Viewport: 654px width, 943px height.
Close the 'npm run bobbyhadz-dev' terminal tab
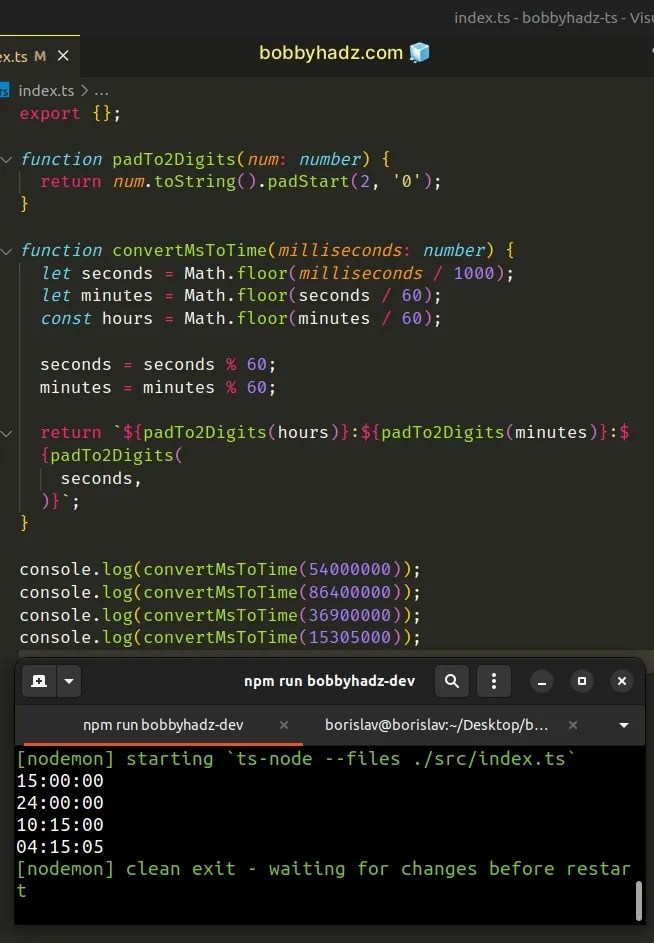pyautogui.click(x=283, y=725)
